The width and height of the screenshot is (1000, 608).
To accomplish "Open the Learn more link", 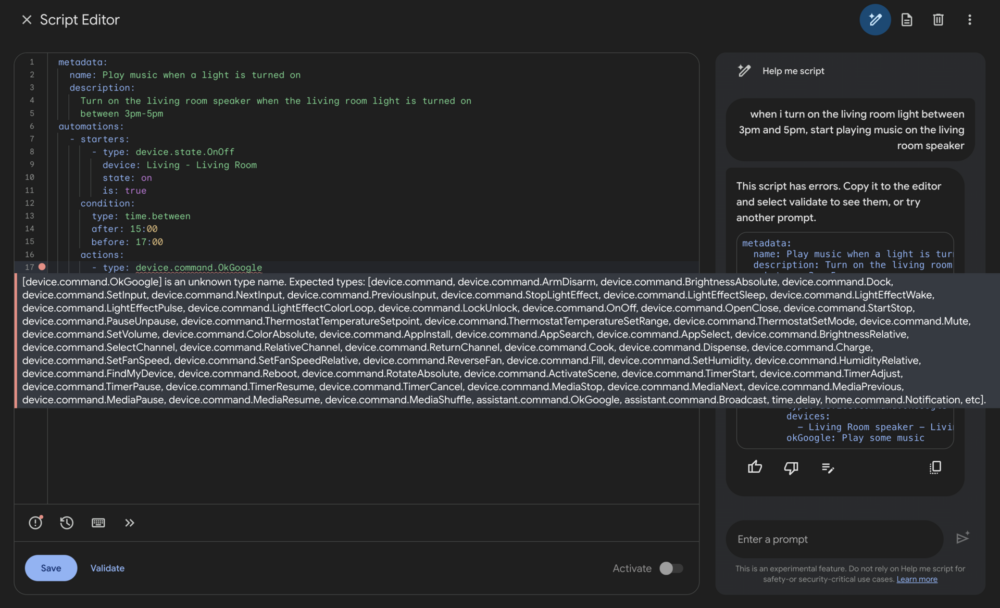I will point(919,578).
